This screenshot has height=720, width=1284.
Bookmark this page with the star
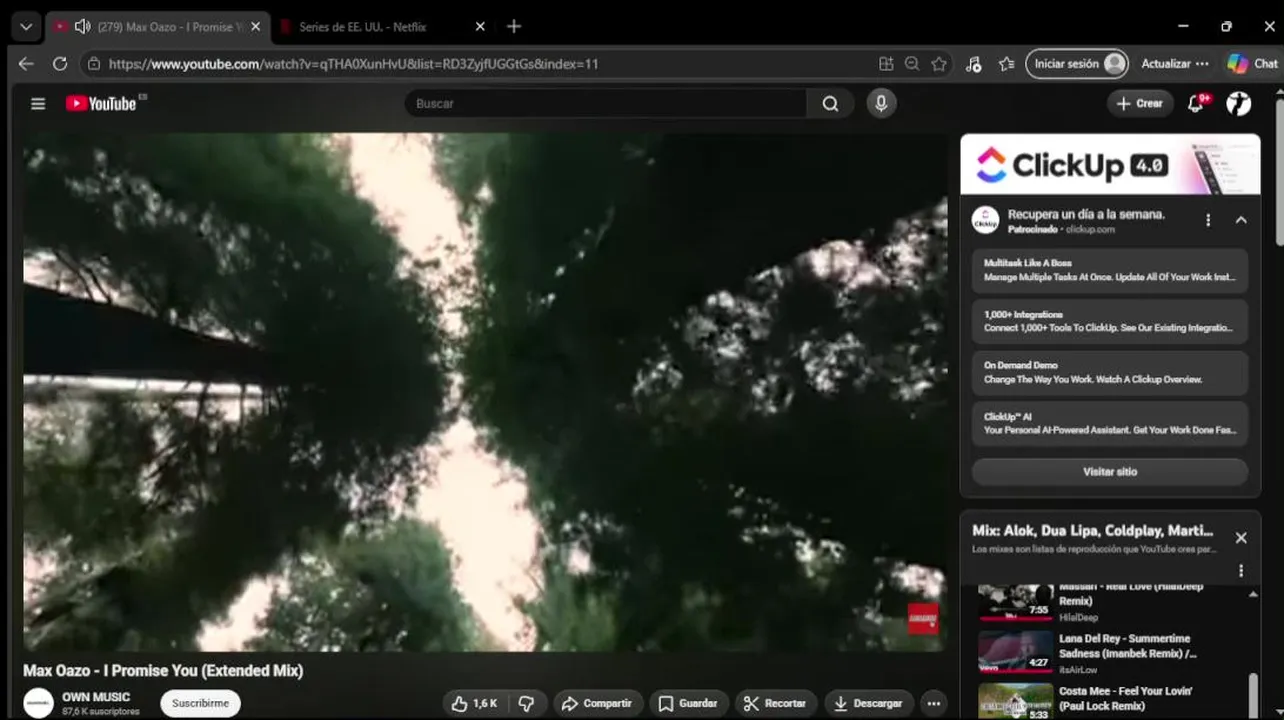pos(939,63)
